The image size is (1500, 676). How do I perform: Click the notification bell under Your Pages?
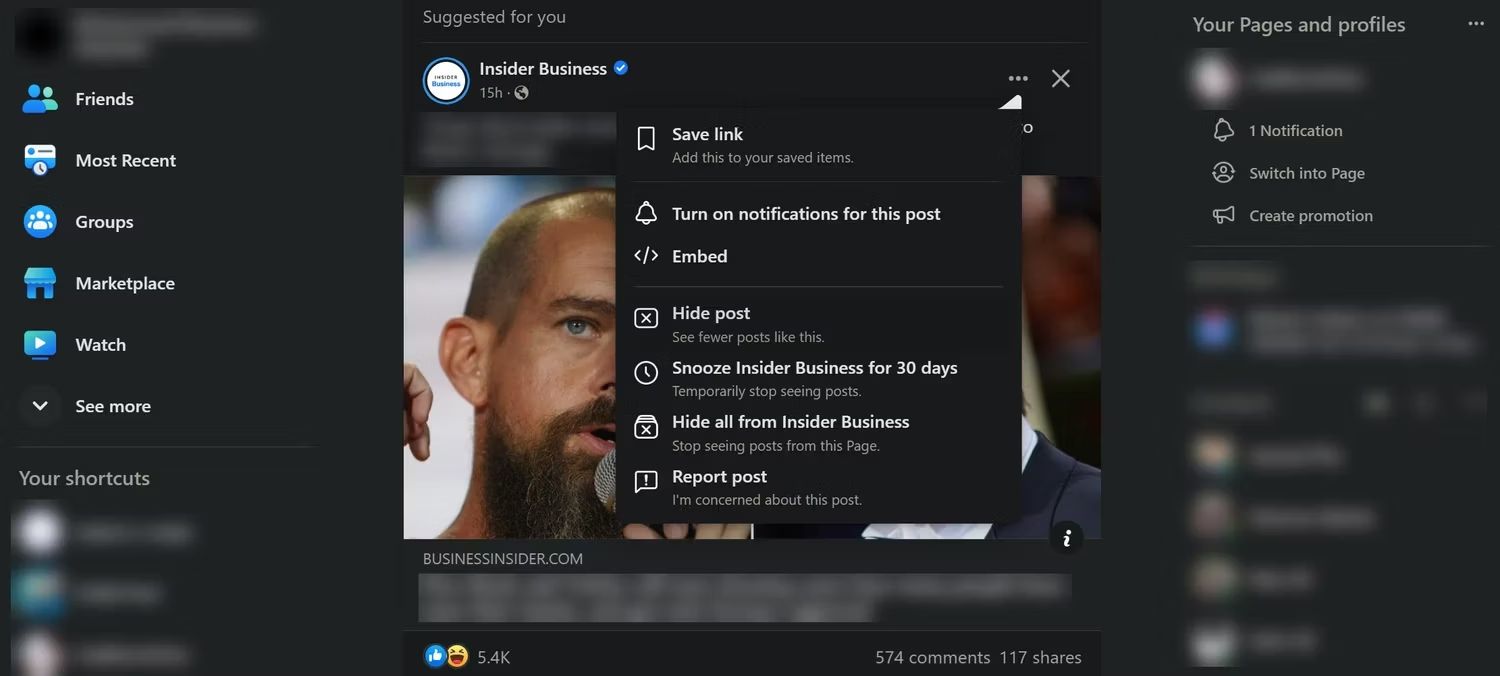click(1223, 130)
